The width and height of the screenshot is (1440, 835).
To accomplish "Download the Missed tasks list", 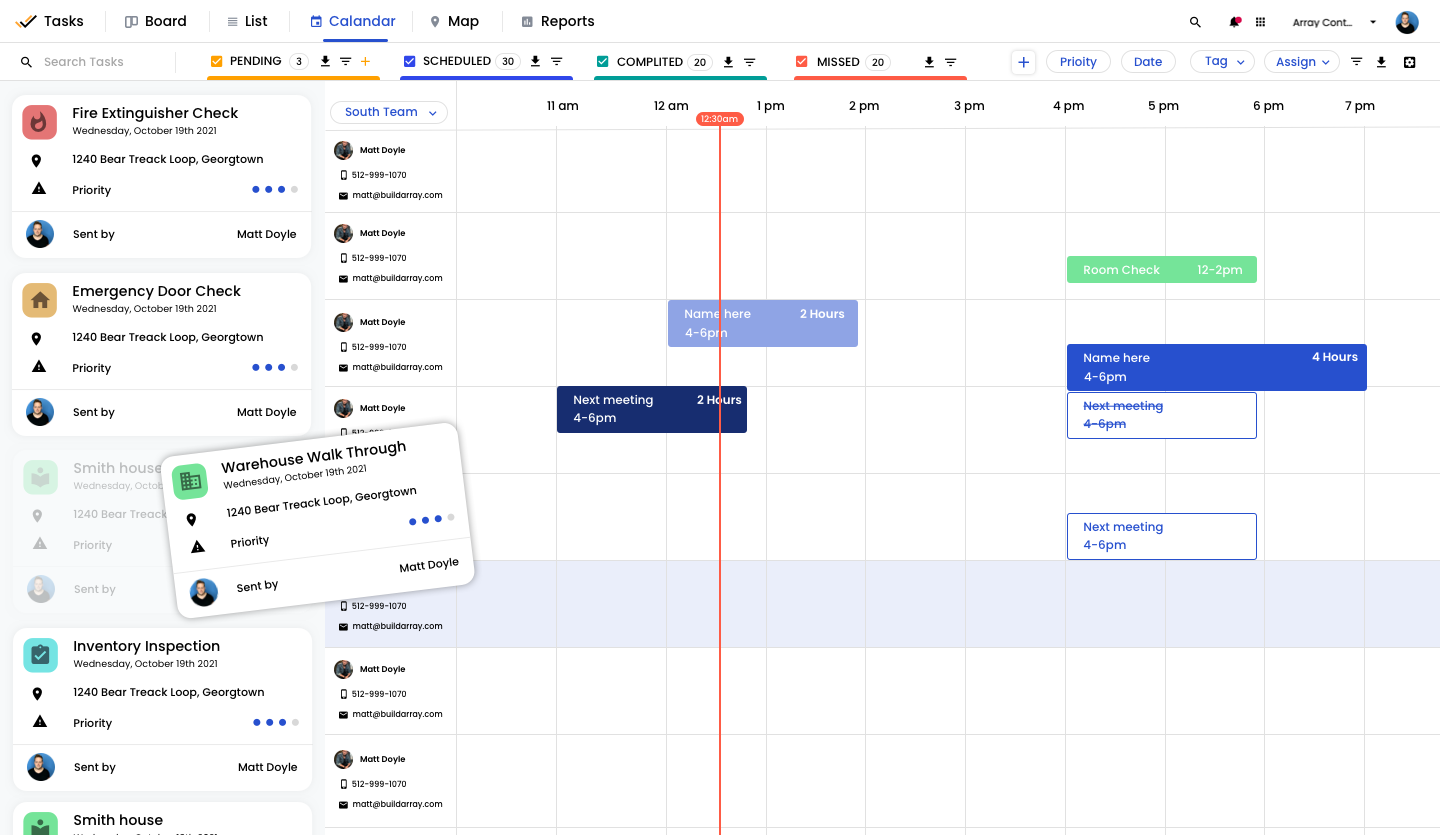I will click(929, 62).
